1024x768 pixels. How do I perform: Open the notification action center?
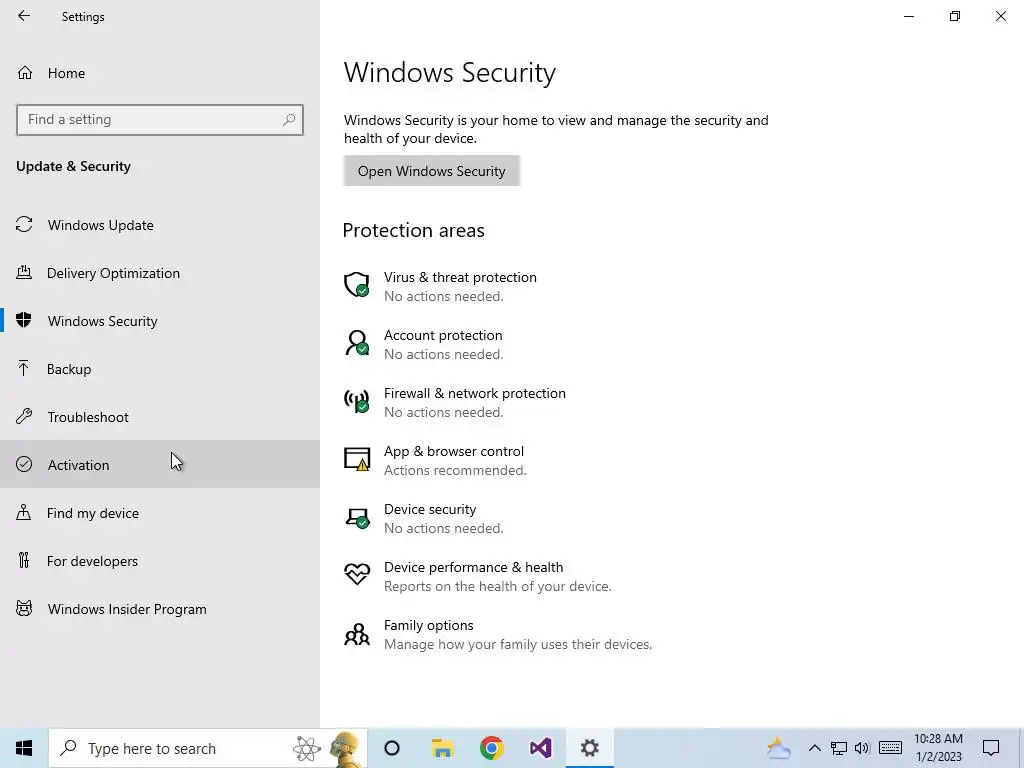(991, 748)
